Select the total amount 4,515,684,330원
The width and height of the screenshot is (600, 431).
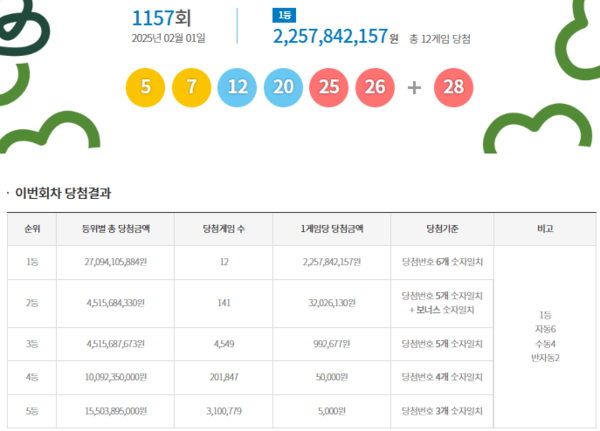point(116,303)
